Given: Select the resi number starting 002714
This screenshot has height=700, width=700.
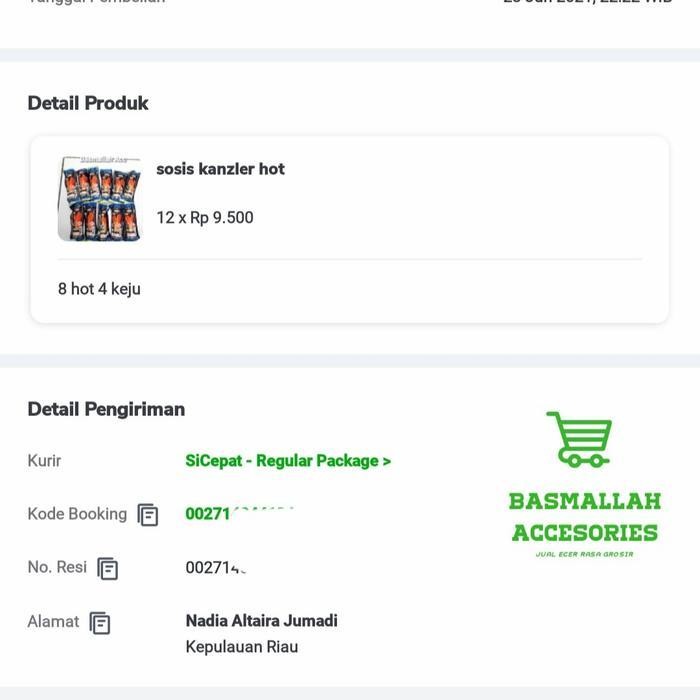Looking at the screenshot, I should [215, 567].
